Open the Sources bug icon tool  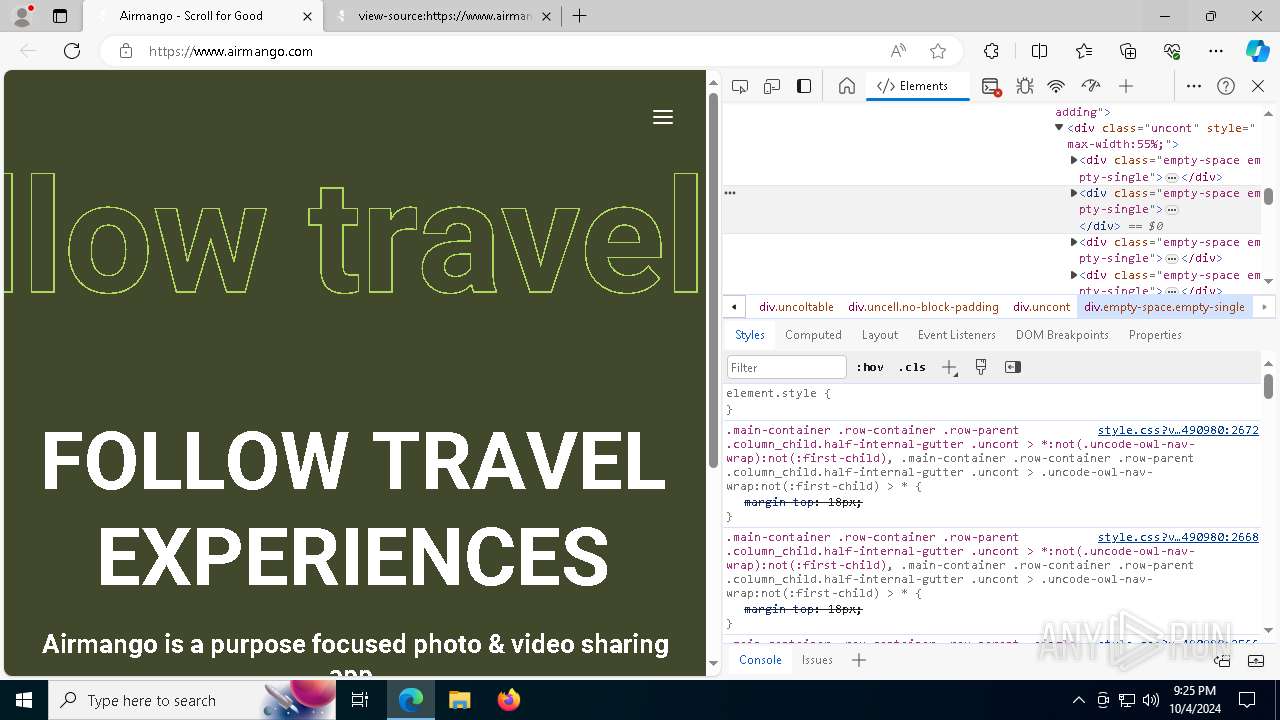point(1025,86)
